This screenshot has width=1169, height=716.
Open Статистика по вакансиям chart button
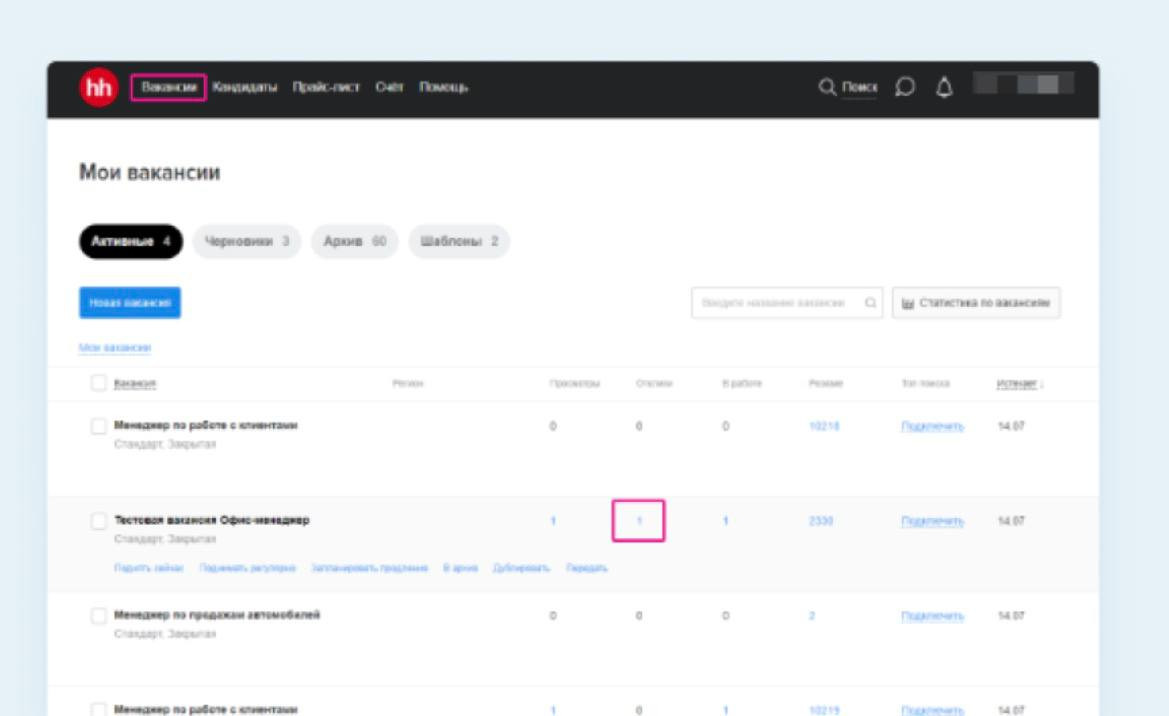point(976,303)
